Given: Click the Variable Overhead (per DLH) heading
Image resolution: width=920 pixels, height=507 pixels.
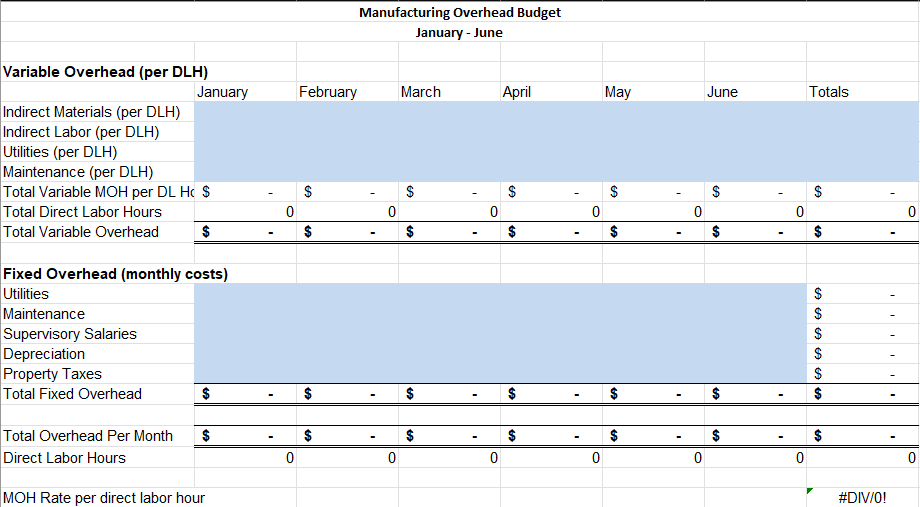Looking at the screenshot, I should (106, 72).
